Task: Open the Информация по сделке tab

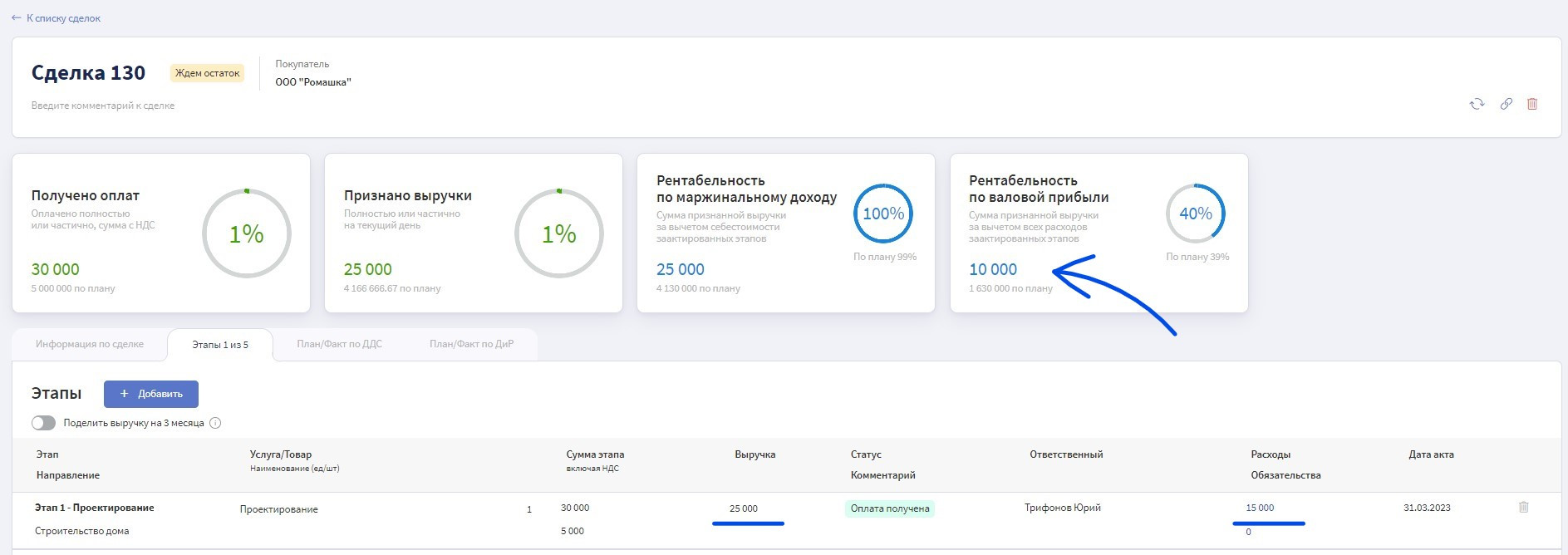Action: tap(90, 344)
